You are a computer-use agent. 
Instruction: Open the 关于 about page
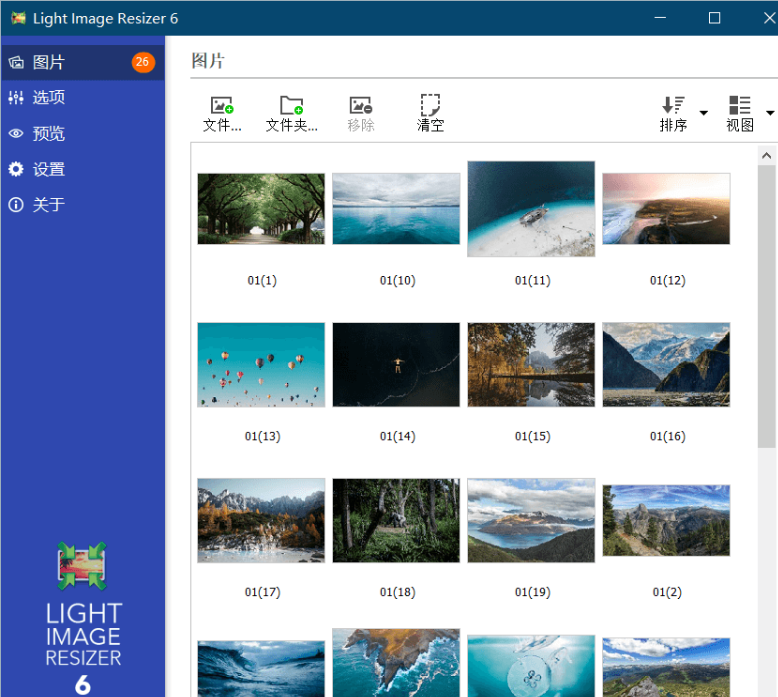coord(82,204)
